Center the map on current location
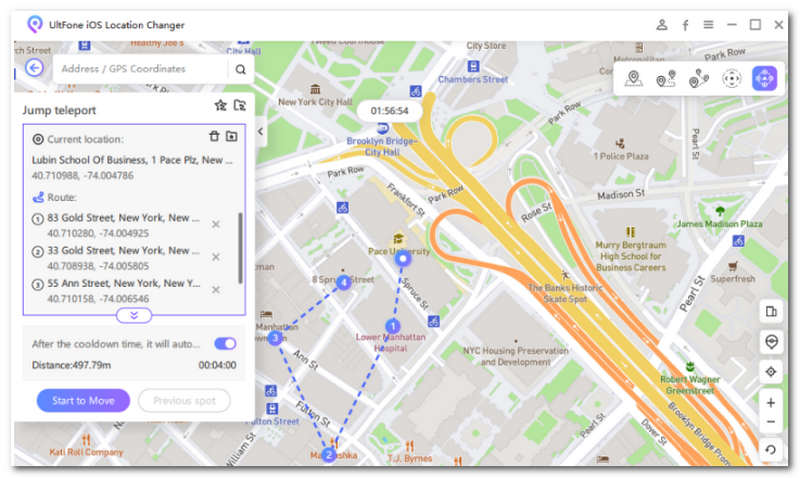Viewport: 800px width, 478px height. (x=770, y=371)
